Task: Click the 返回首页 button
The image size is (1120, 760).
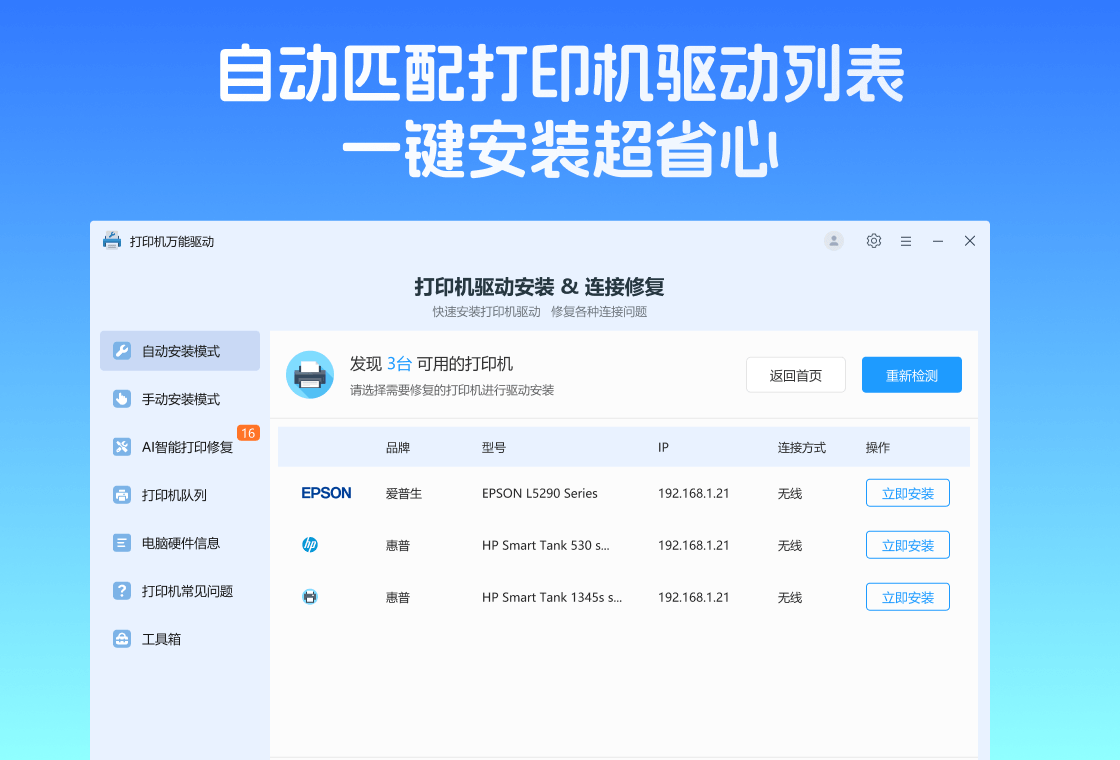Action: point(796,375)
